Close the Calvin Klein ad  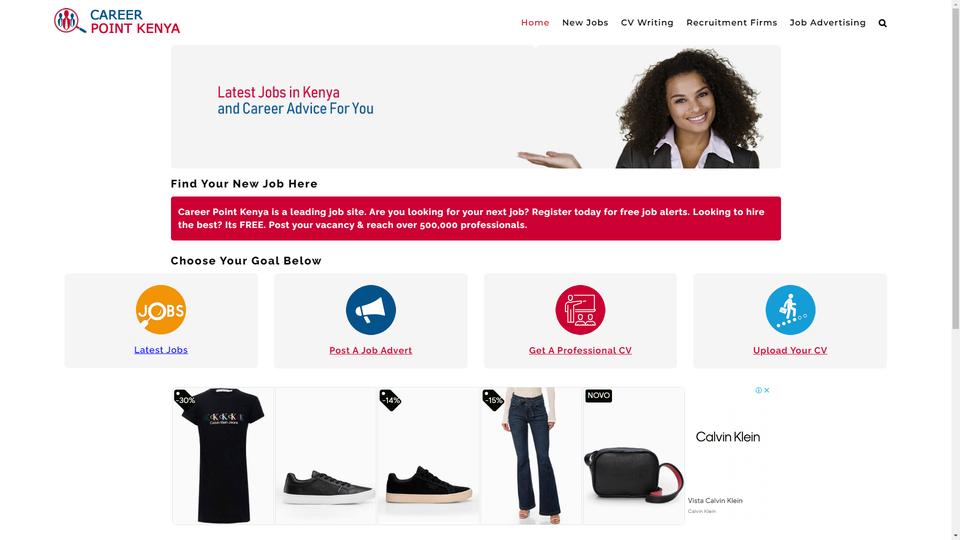click(767, 390)
